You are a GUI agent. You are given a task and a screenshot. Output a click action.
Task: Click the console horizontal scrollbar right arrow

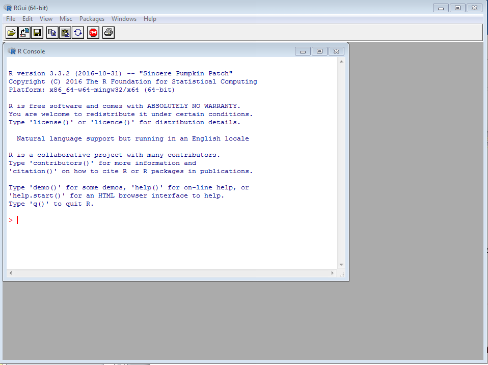click(332, 273)
